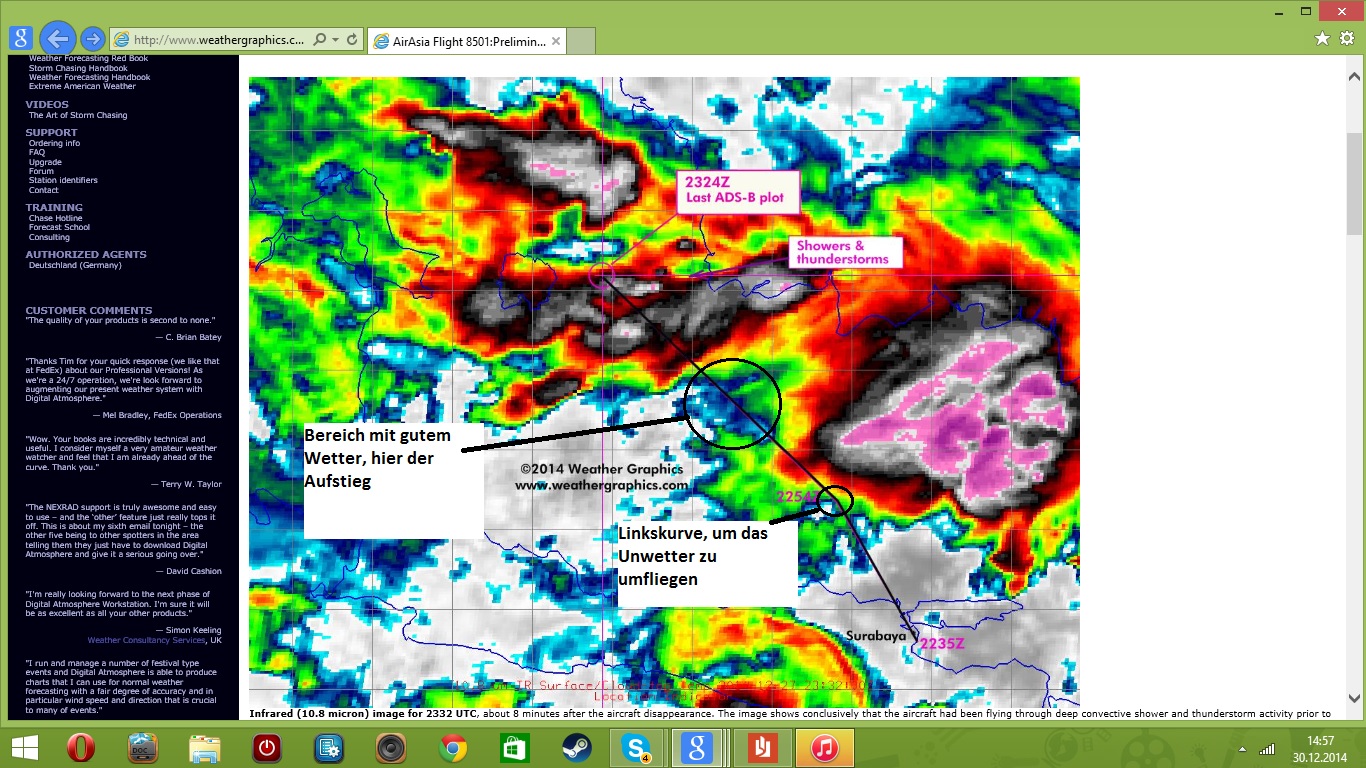
Task: Open the speaker app taskbar icon
Action: pos(390,748)
